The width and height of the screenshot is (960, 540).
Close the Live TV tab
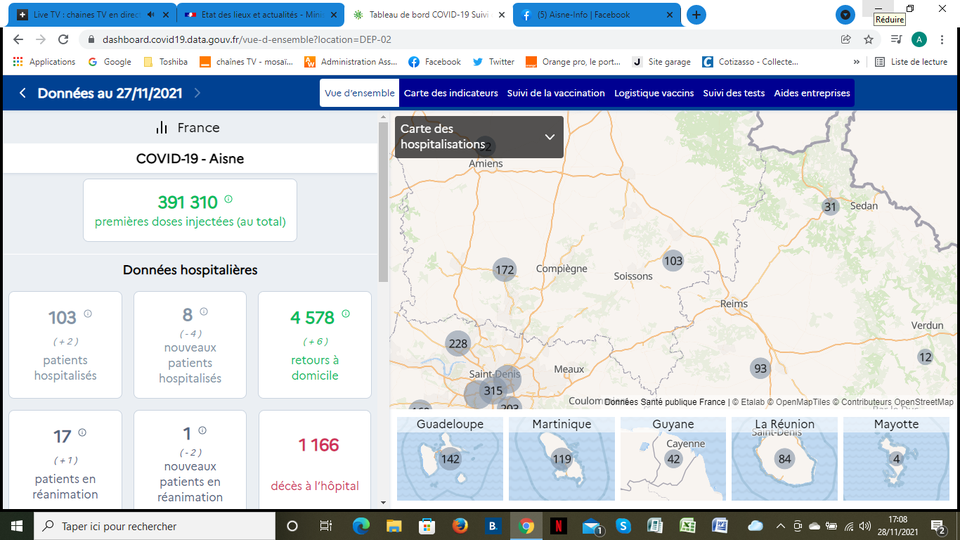(x=166, y=15)
